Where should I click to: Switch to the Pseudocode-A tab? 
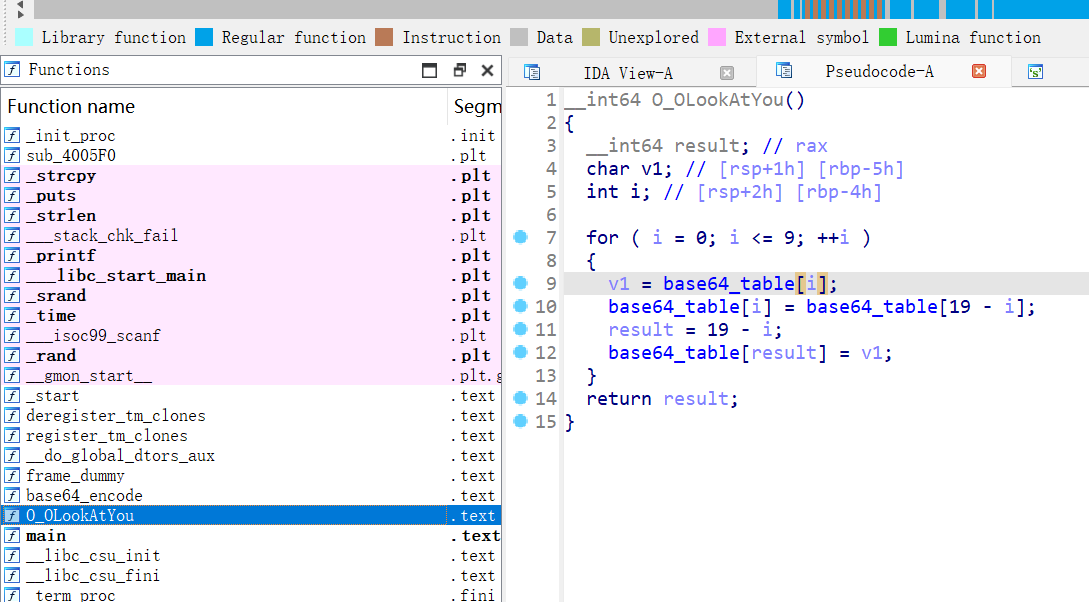coord(879,72)
